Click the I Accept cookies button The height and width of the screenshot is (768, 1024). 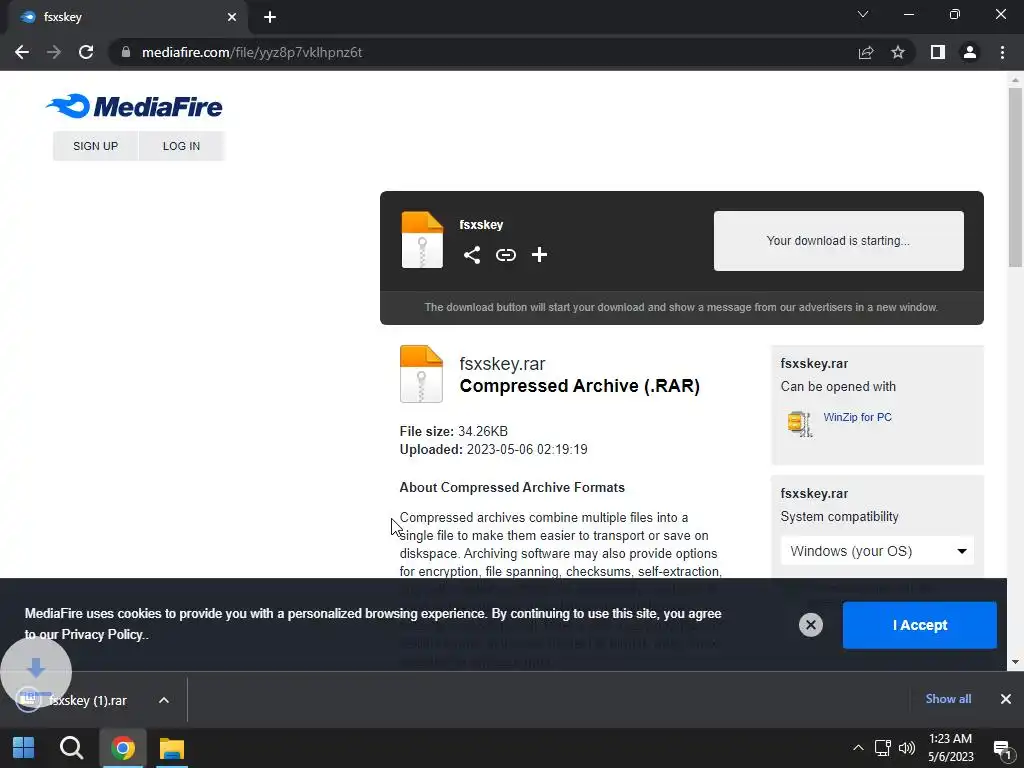pos(920,625)
